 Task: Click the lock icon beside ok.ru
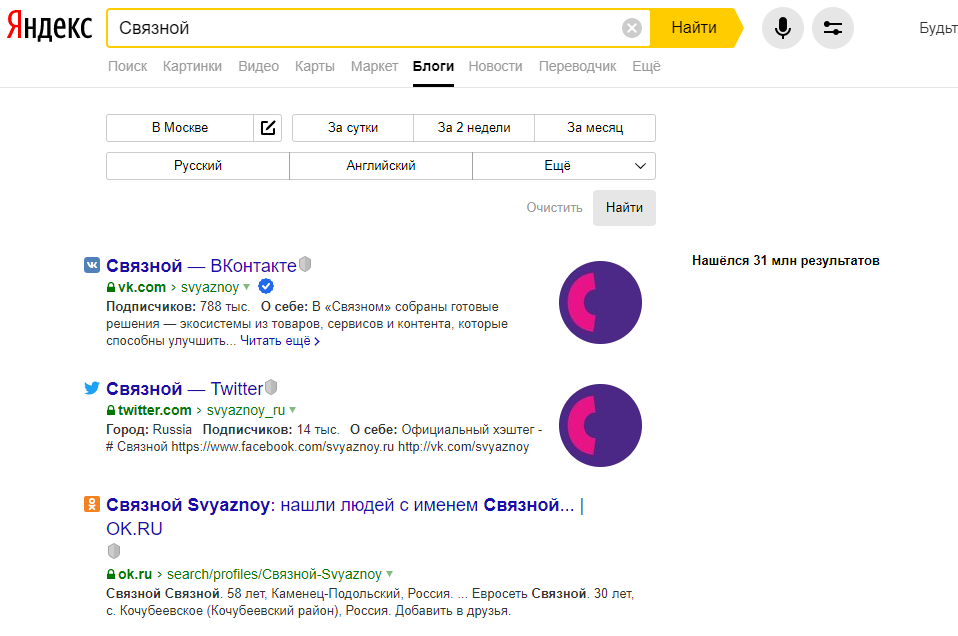[111, 574]
